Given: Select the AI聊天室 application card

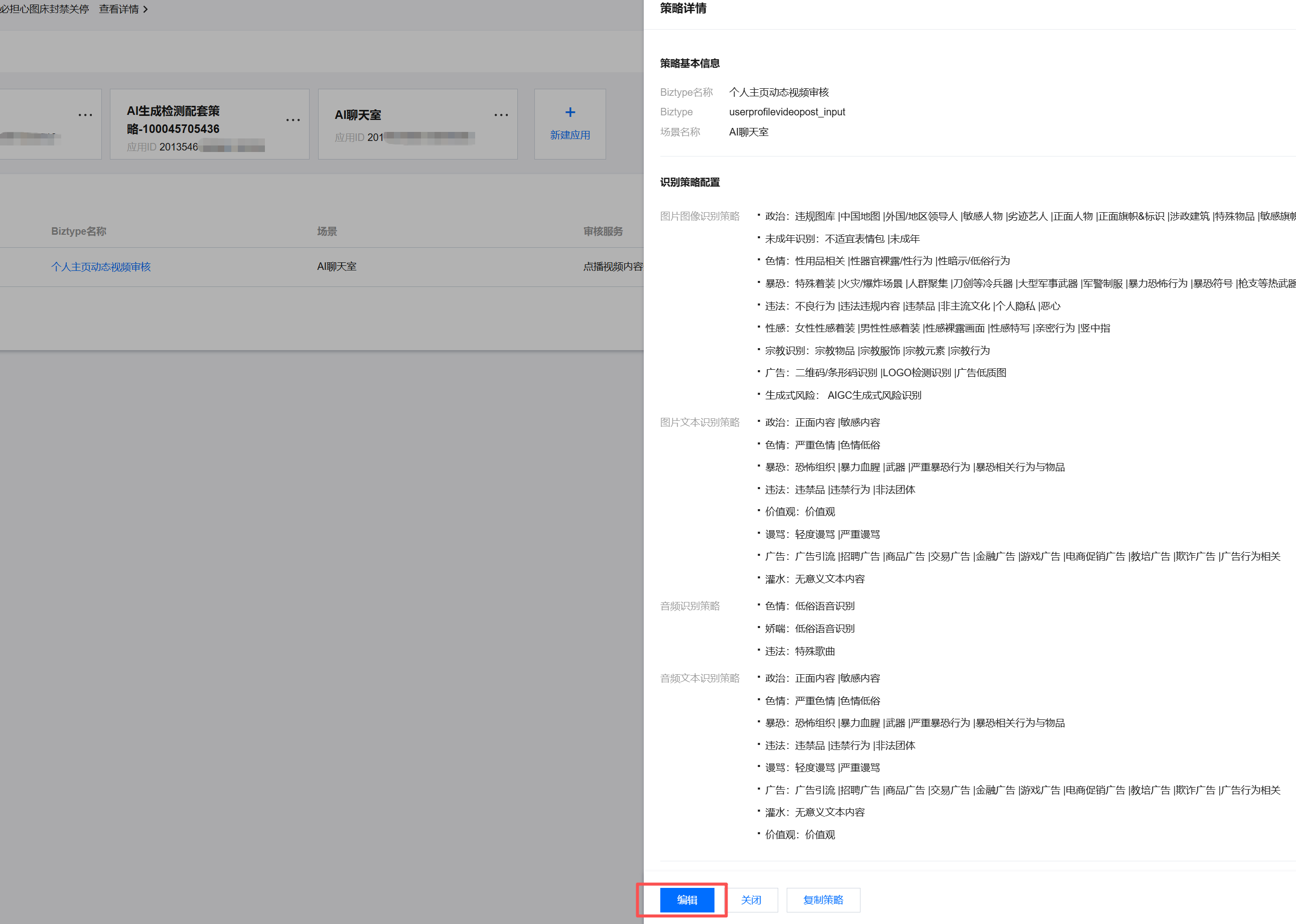Looking at the screenshot, I should (417, 124).
